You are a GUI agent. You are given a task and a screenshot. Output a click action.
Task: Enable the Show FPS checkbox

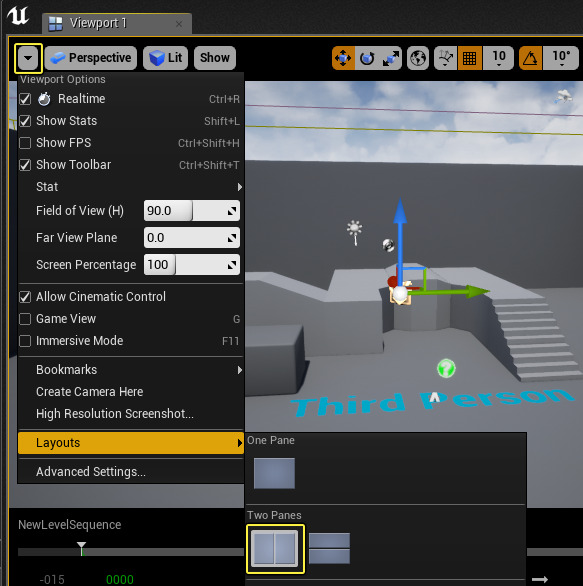[25, 143]
